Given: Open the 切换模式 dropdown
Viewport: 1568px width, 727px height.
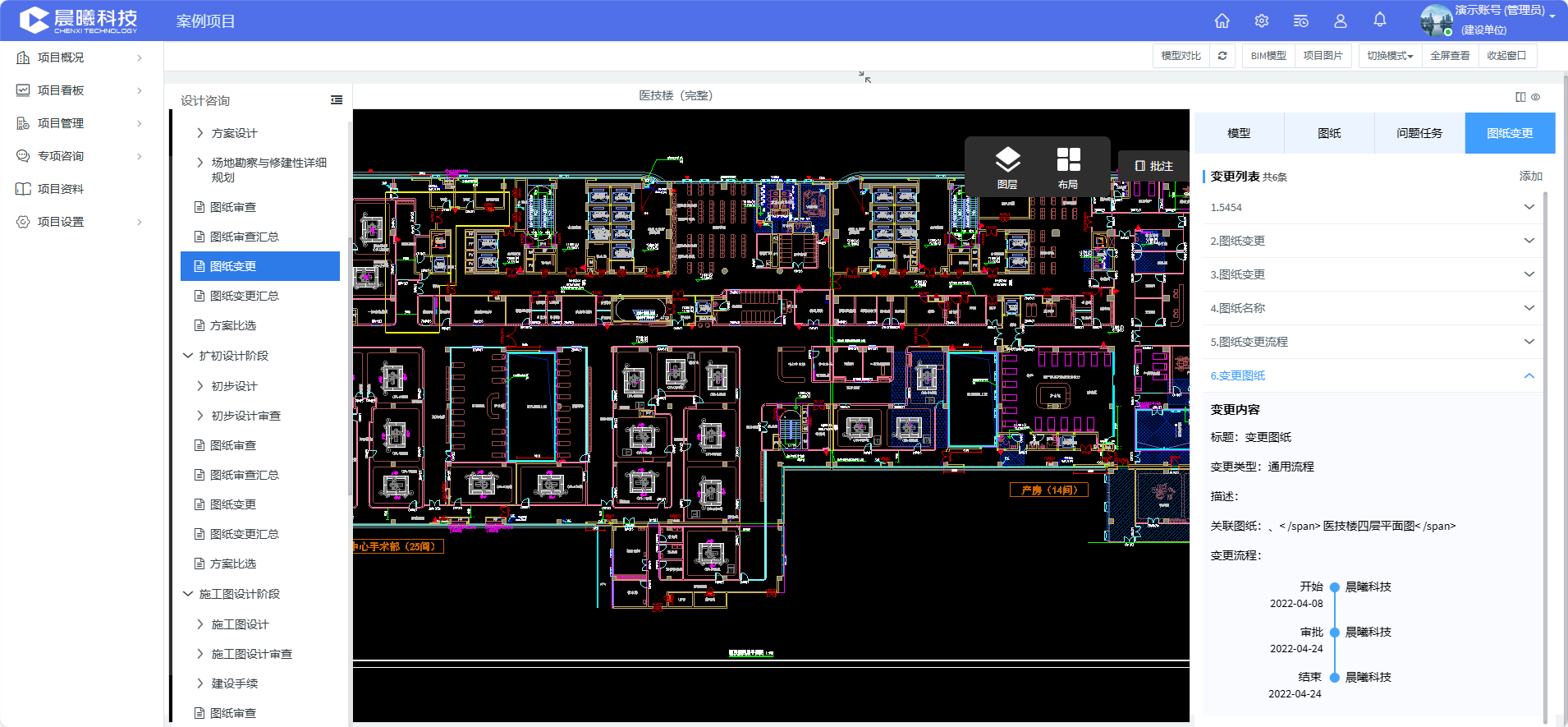Looking at the screenshot, I should pos(1390,56).
